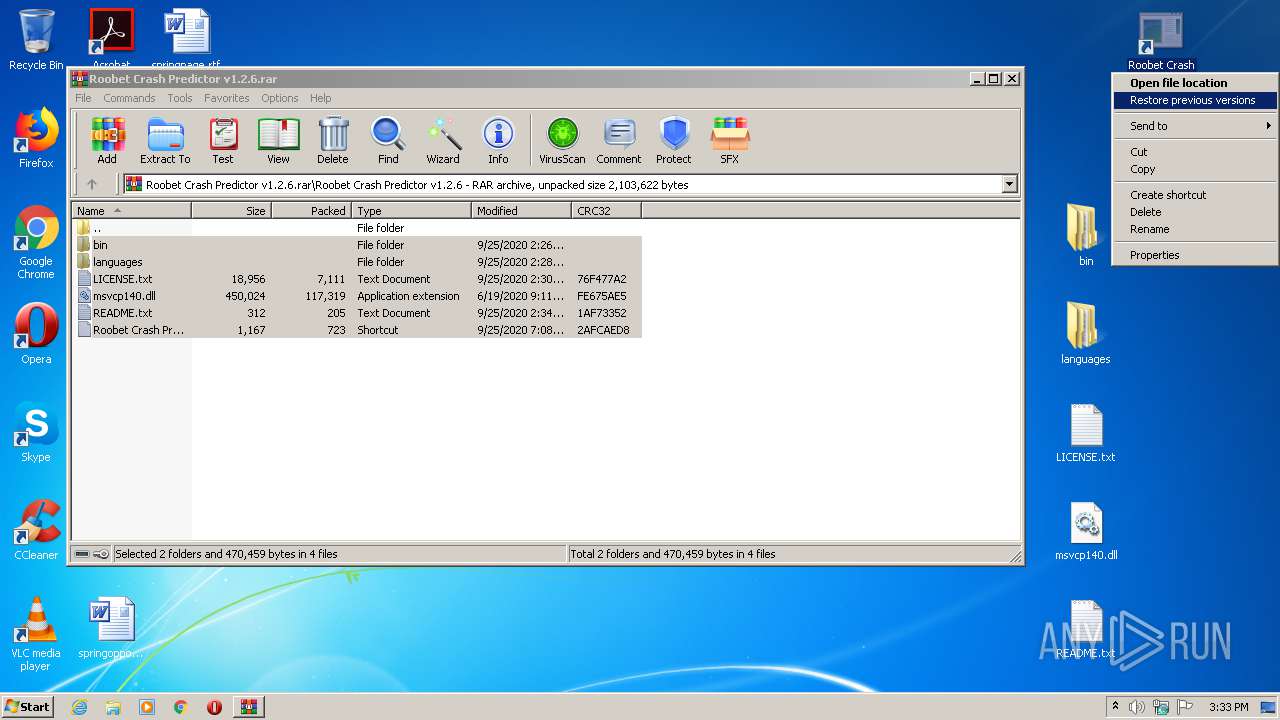Viewport: 1280px width, 720px height.
Task: Select Skype desktop icon
Action: 36,432
